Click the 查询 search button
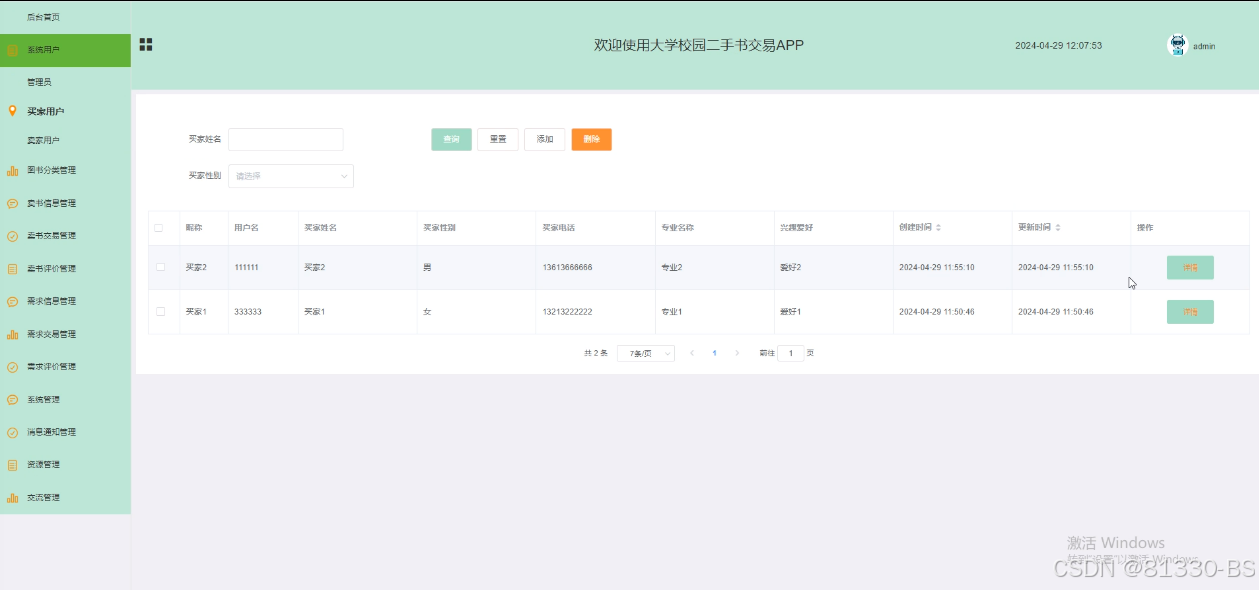This screenshot has height=590, width=1259. (x=451, y=139)
